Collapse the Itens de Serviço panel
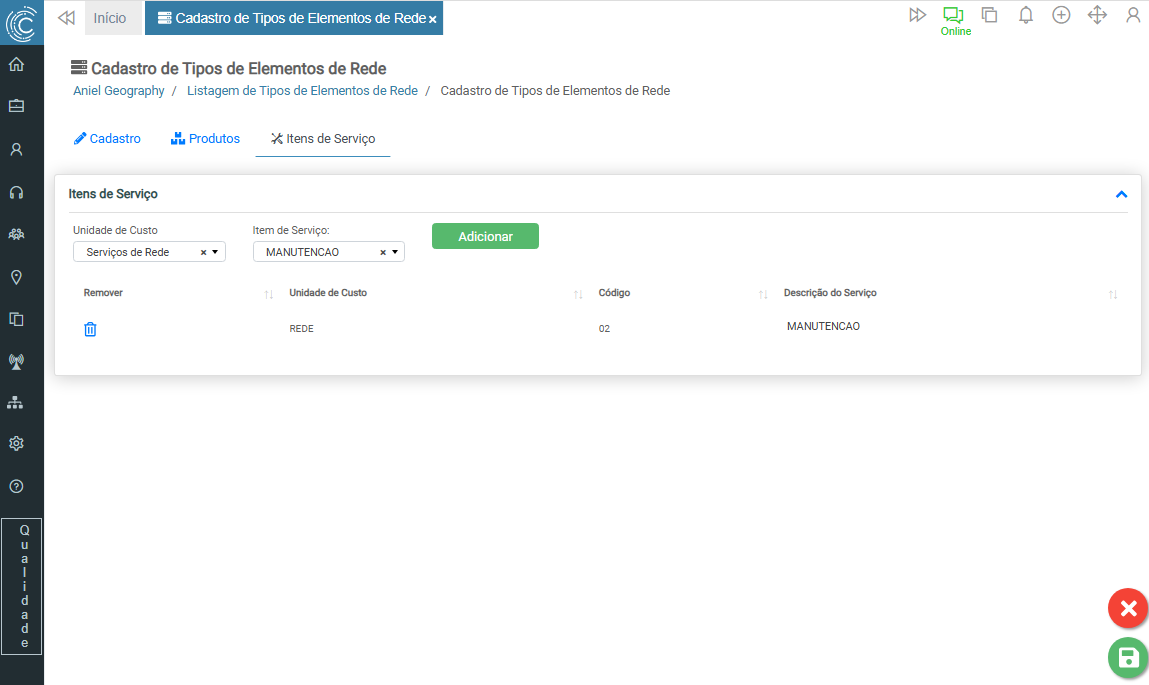1149x685 pixels. pyautogui.click(x=1121, y=194)
